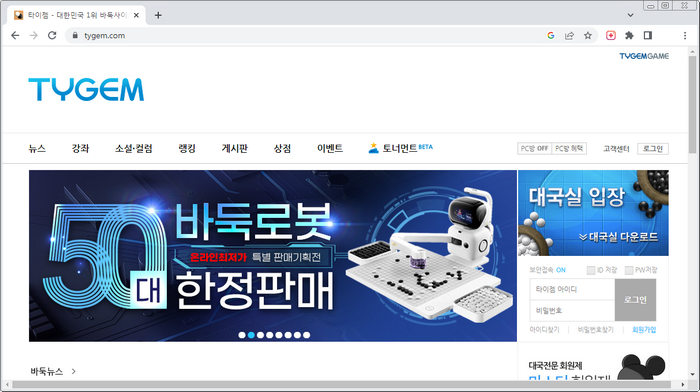Toggle the PC방 OFF button
The height and width of the screenshot is (392, 700).
coord(534,148)
